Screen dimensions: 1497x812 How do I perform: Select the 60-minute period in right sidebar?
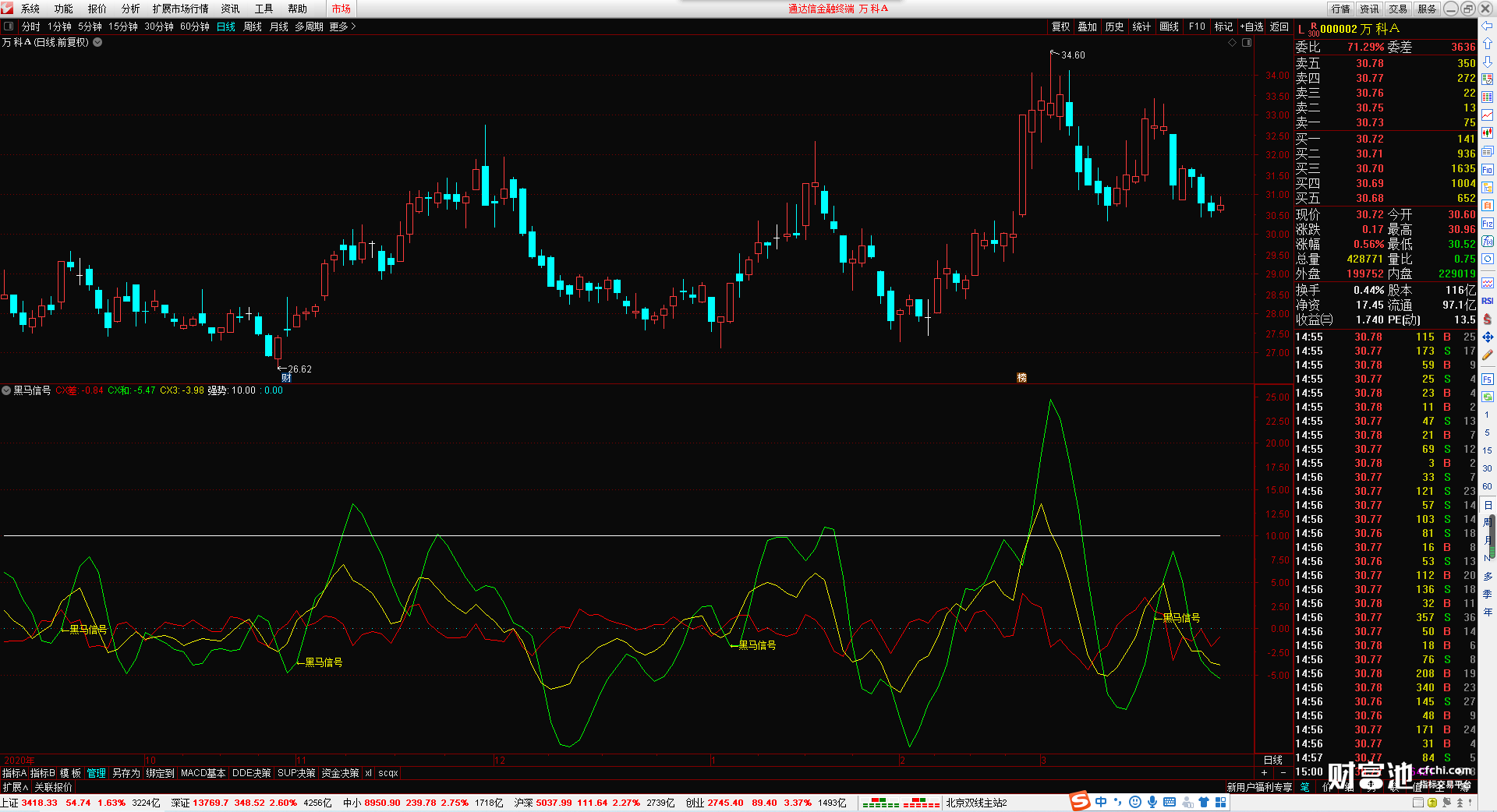1487,486
